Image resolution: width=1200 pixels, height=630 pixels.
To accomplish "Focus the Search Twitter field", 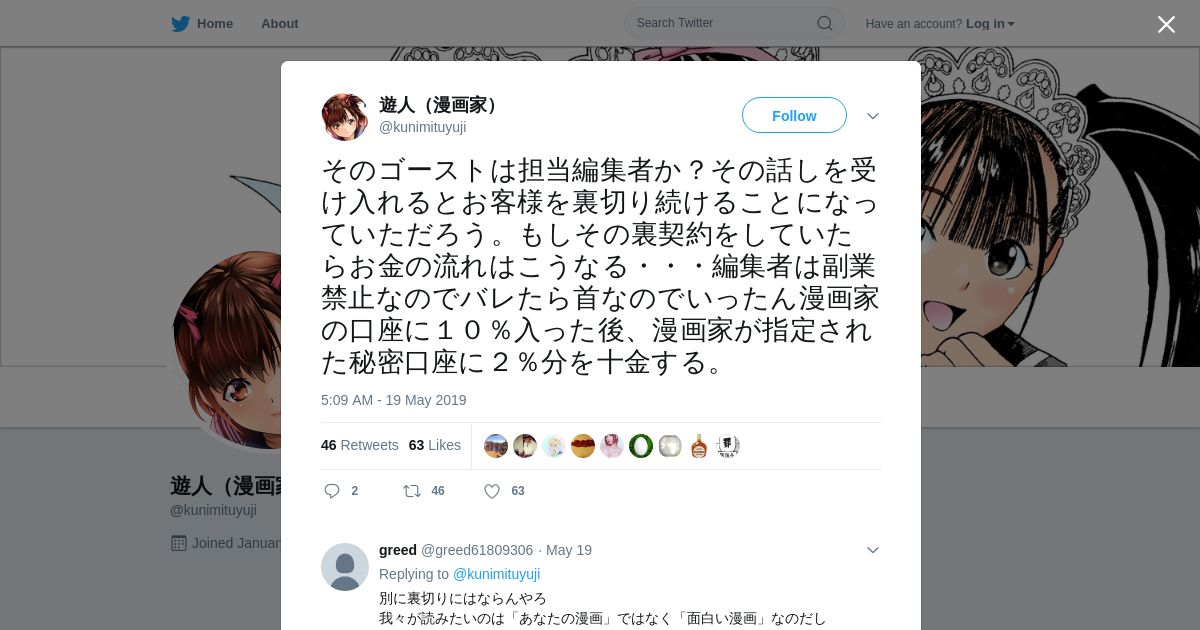I will [734, 23].
